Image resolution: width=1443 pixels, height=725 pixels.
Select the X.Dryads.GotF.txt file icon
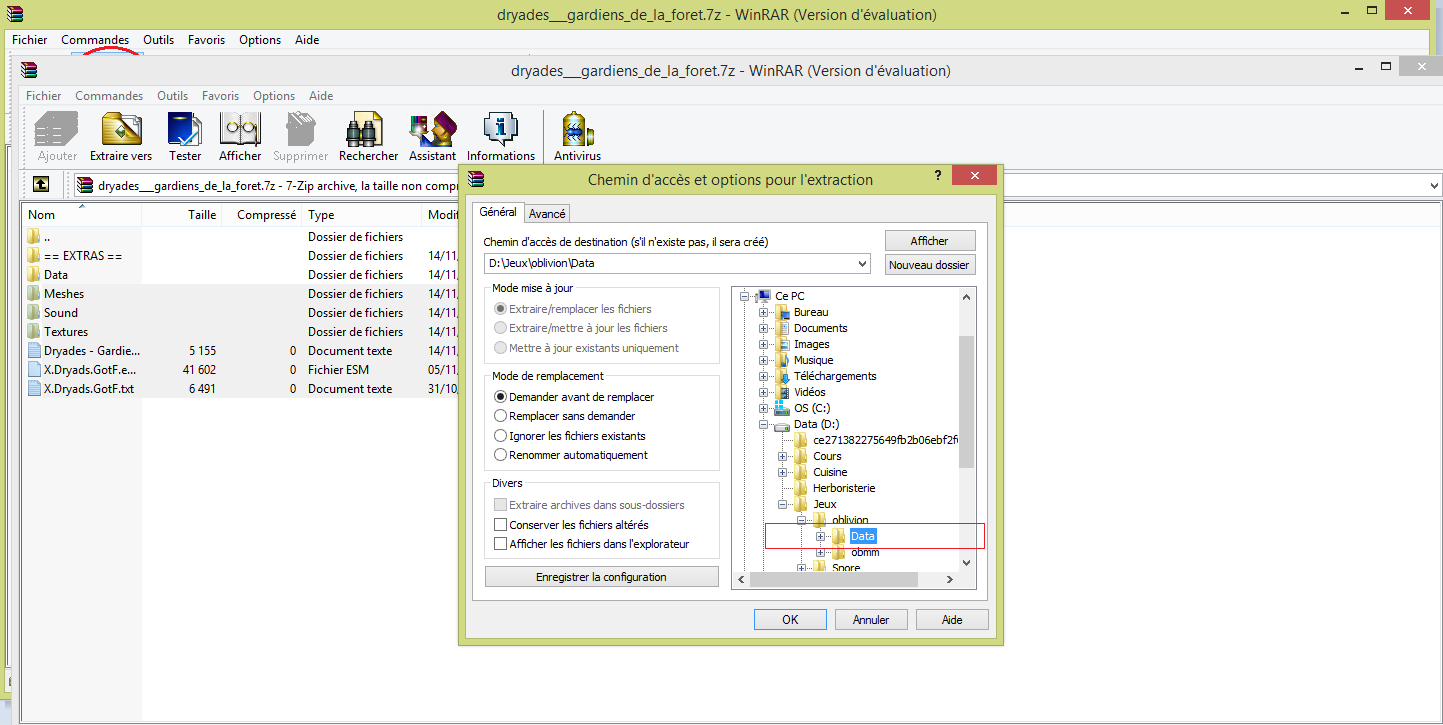34,389
